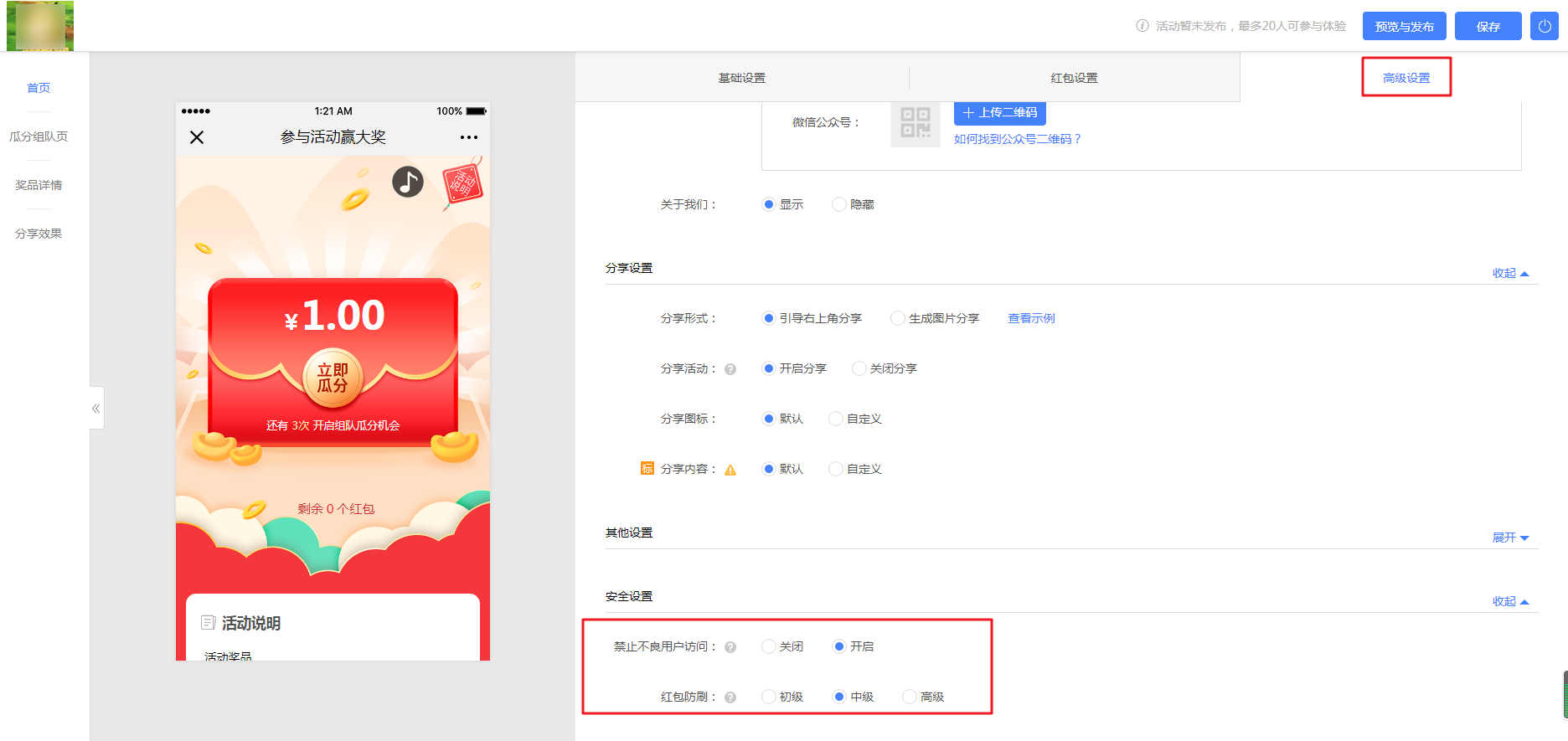
Task: Select 隐藏 for 关于我们
Action: [x=854, y=204]
